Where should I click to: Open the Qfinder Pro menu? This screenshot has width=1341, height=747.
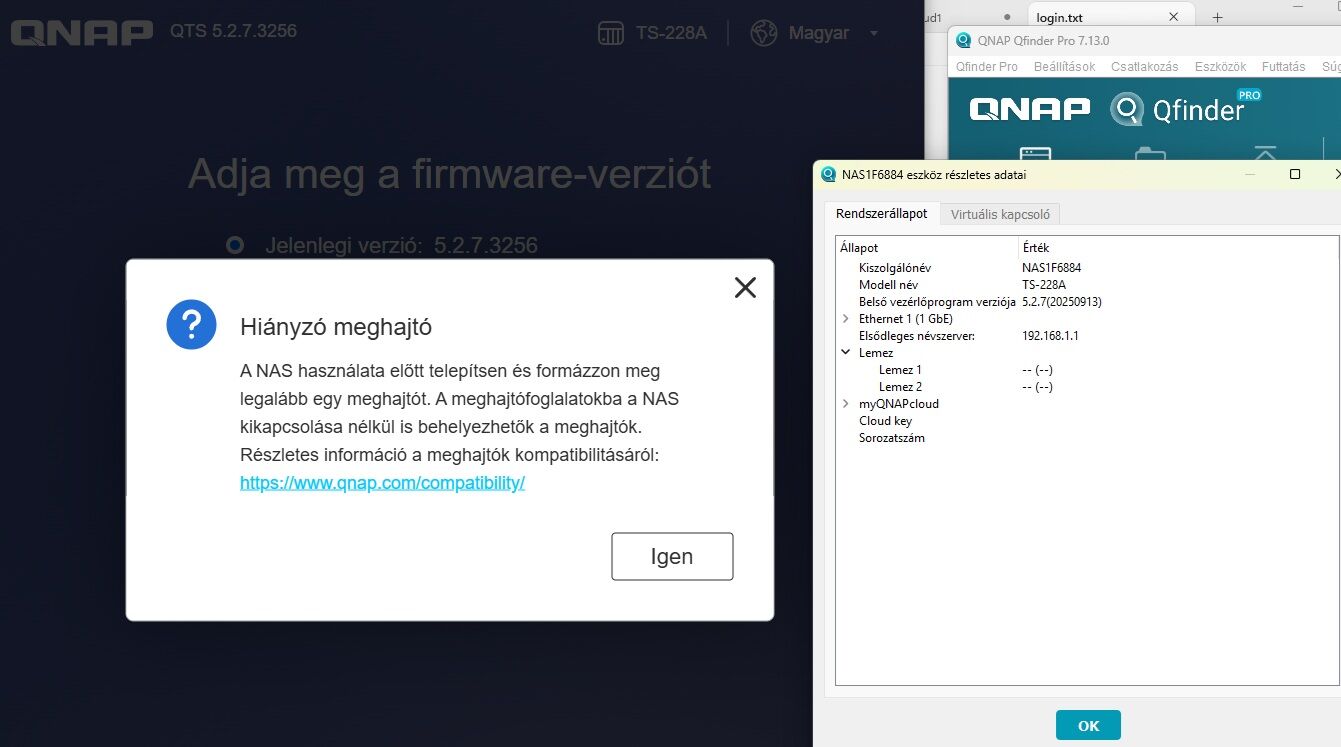(986, 66)
